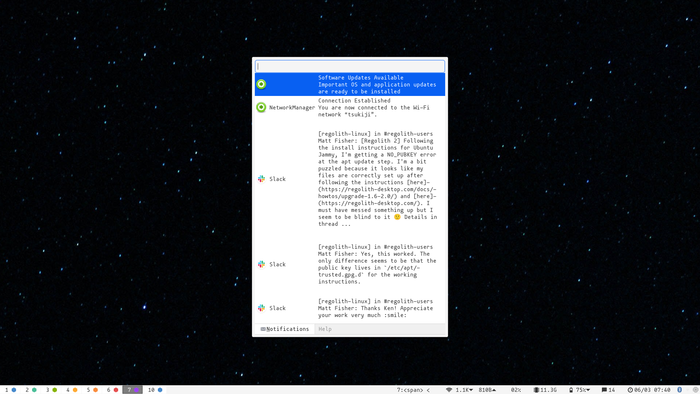Screen dimensions: 700x394
Task: Click Slack icon beside 'Thanks Ken' message
Action: (x=261, y=308)
